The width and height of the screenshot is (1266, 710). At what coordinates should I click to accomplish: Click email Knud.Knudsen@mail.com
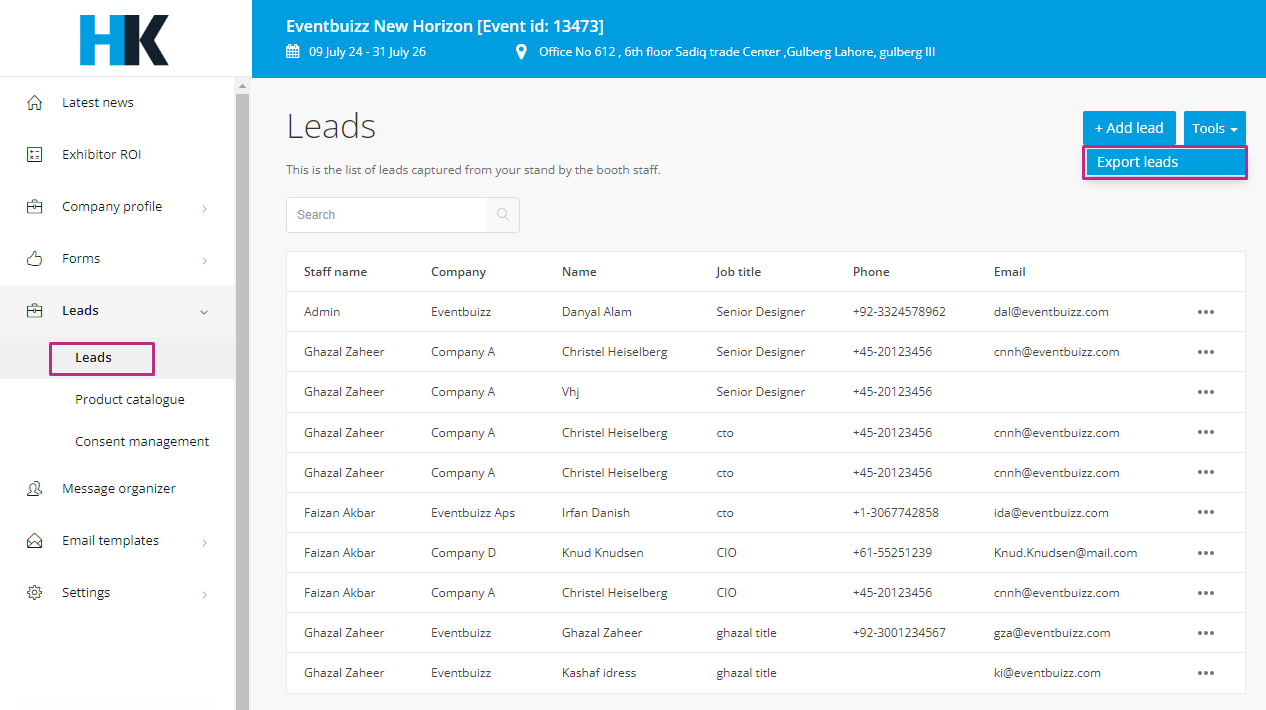click(1065, 553)
